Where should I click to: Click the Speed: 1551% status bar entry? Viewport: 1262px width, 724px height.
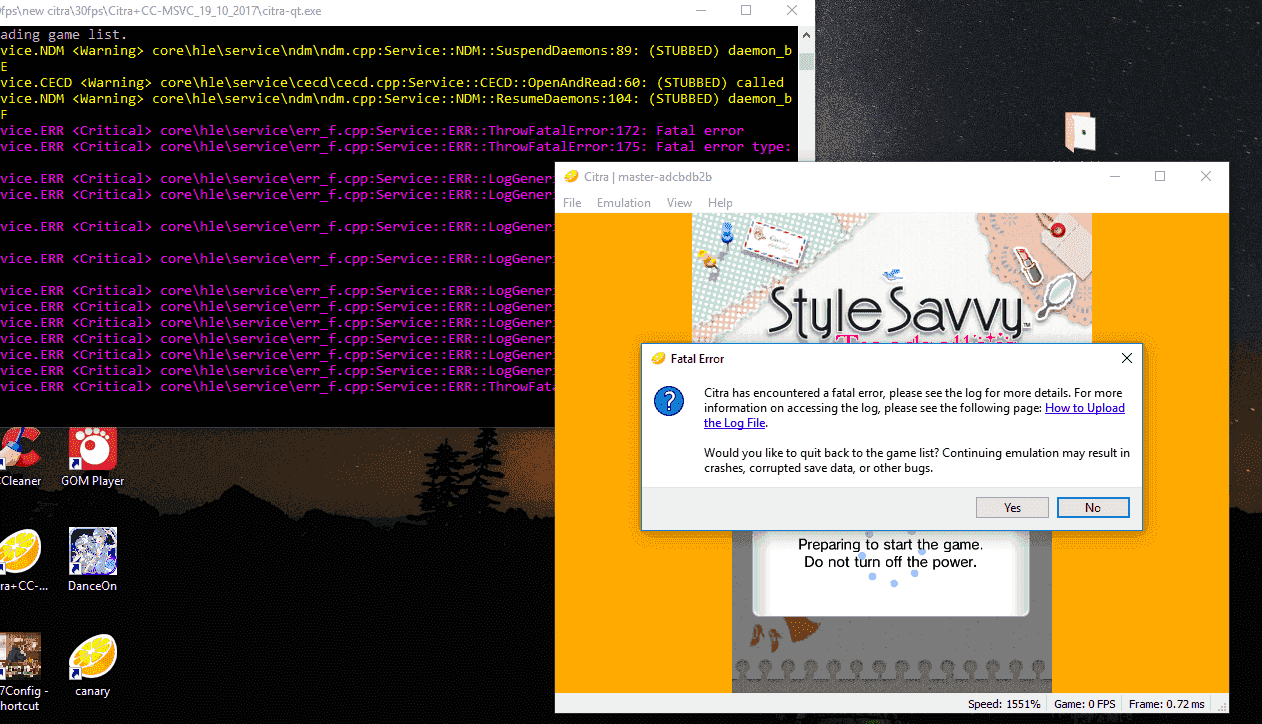click(x=1004, y=704)
